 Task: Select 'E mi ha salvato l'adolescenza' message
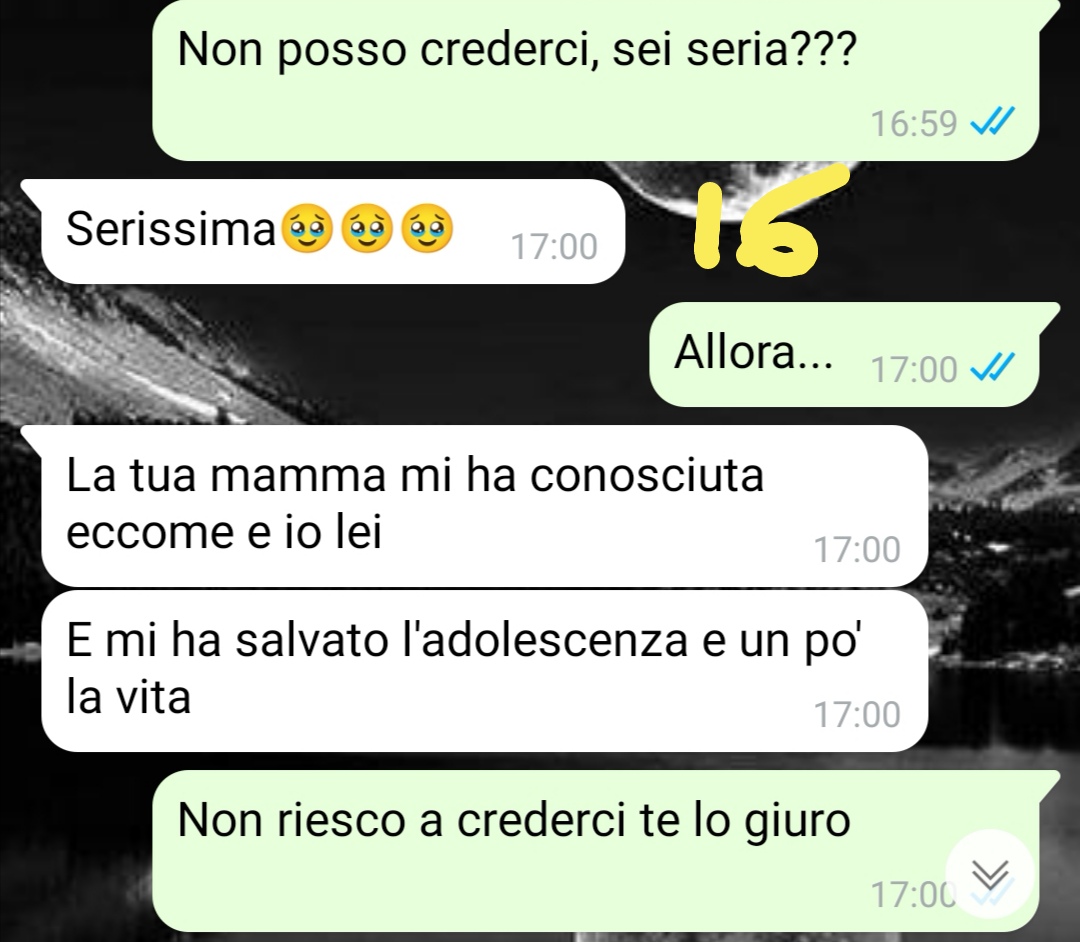[x=484, y=671]
